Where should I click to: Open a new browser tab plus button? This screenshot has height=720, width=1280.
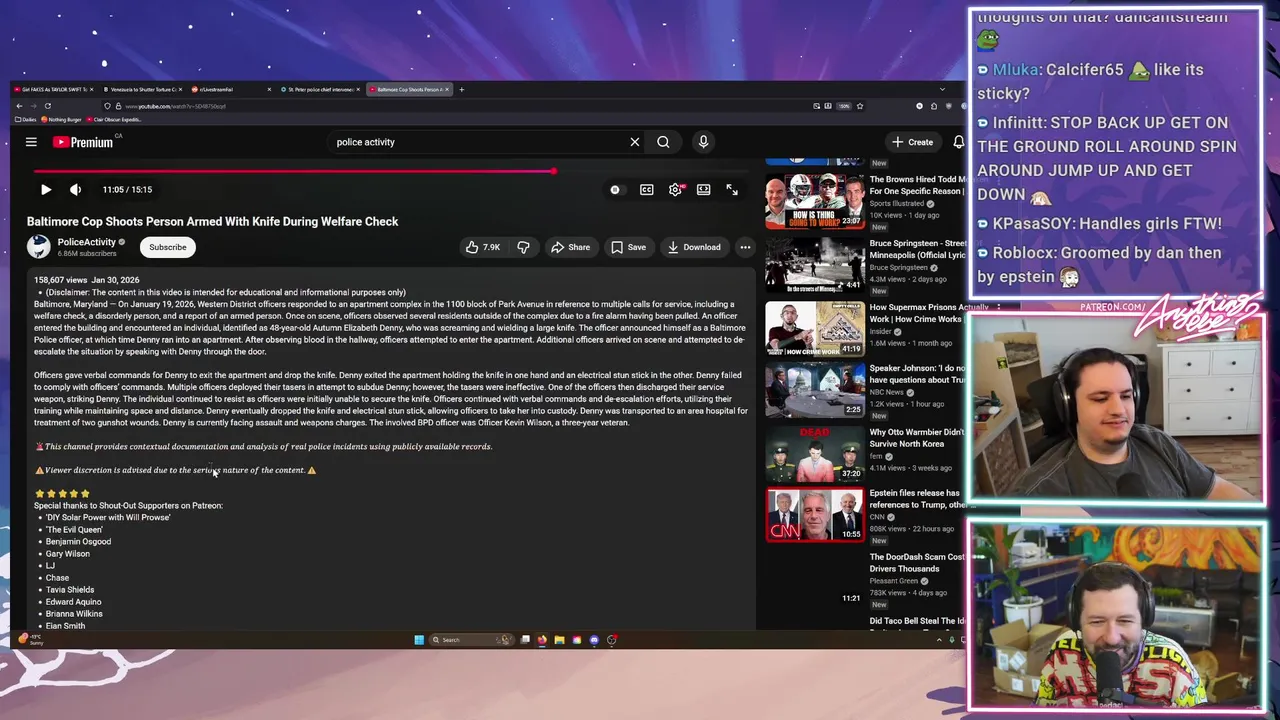click(x=461, y=89)
